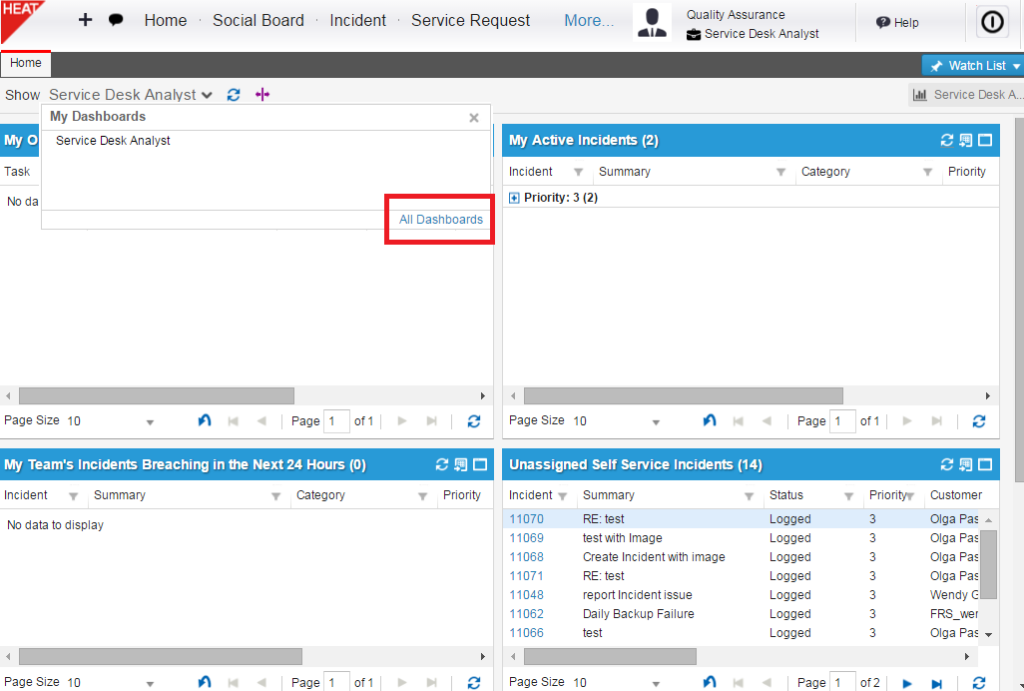Close the My Dashboards popup

coord(474,117)
